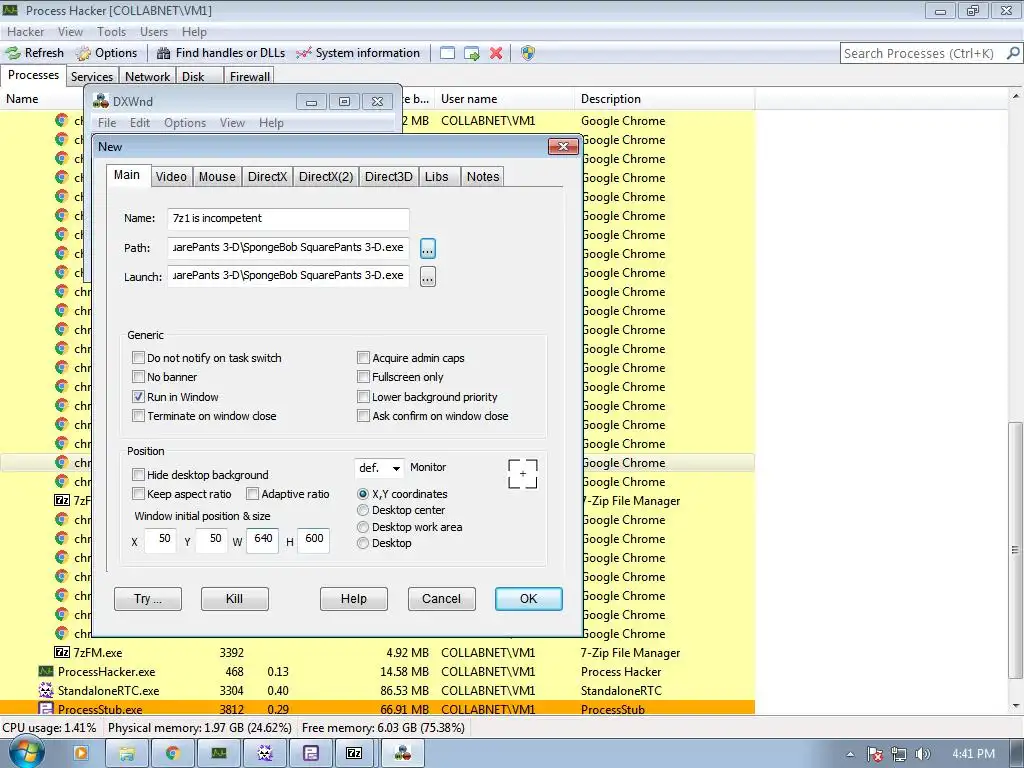The height and width of the screenshot is (768, 1024).
Task: Switch to ProcessStub taskbar button
Action: pos(310,753)
